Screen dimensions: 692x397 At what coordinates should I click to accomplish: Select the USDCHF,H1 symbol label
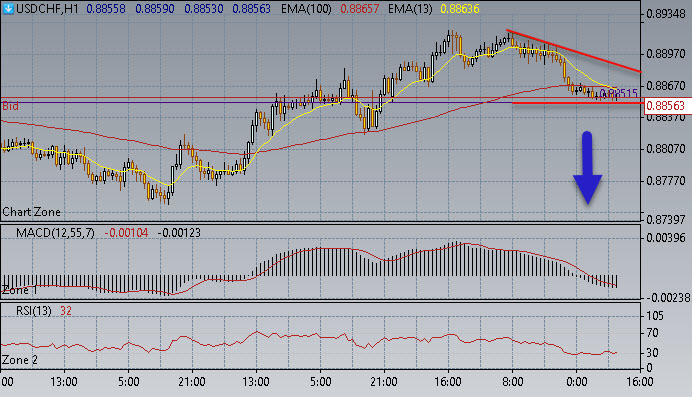[x=47, y=9]
